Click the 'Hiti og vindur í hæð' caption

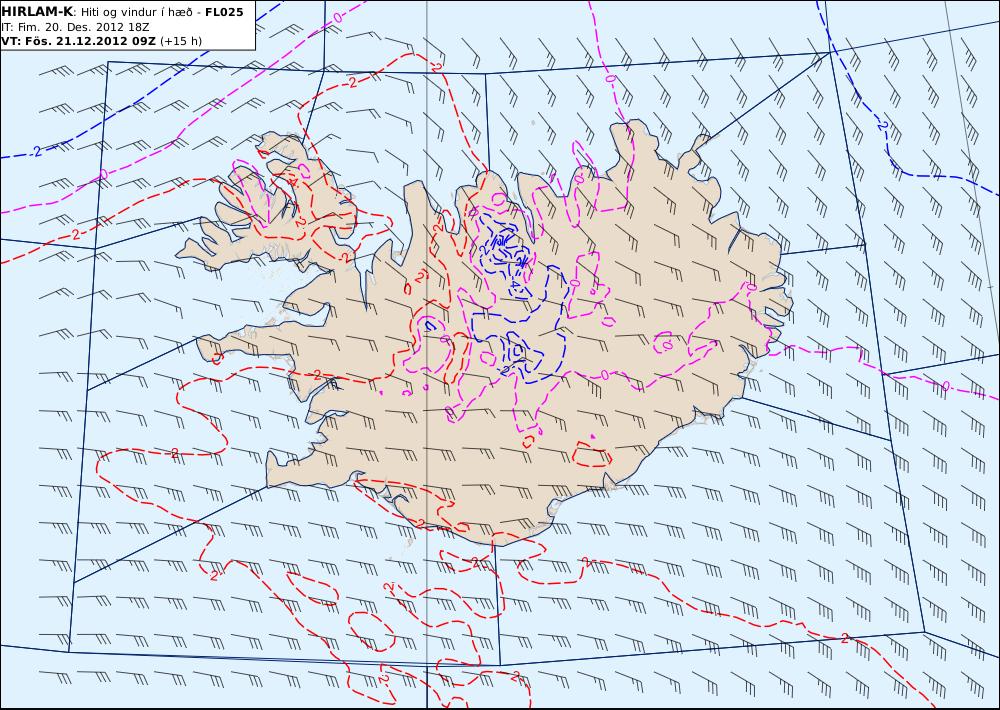(136, 12)
